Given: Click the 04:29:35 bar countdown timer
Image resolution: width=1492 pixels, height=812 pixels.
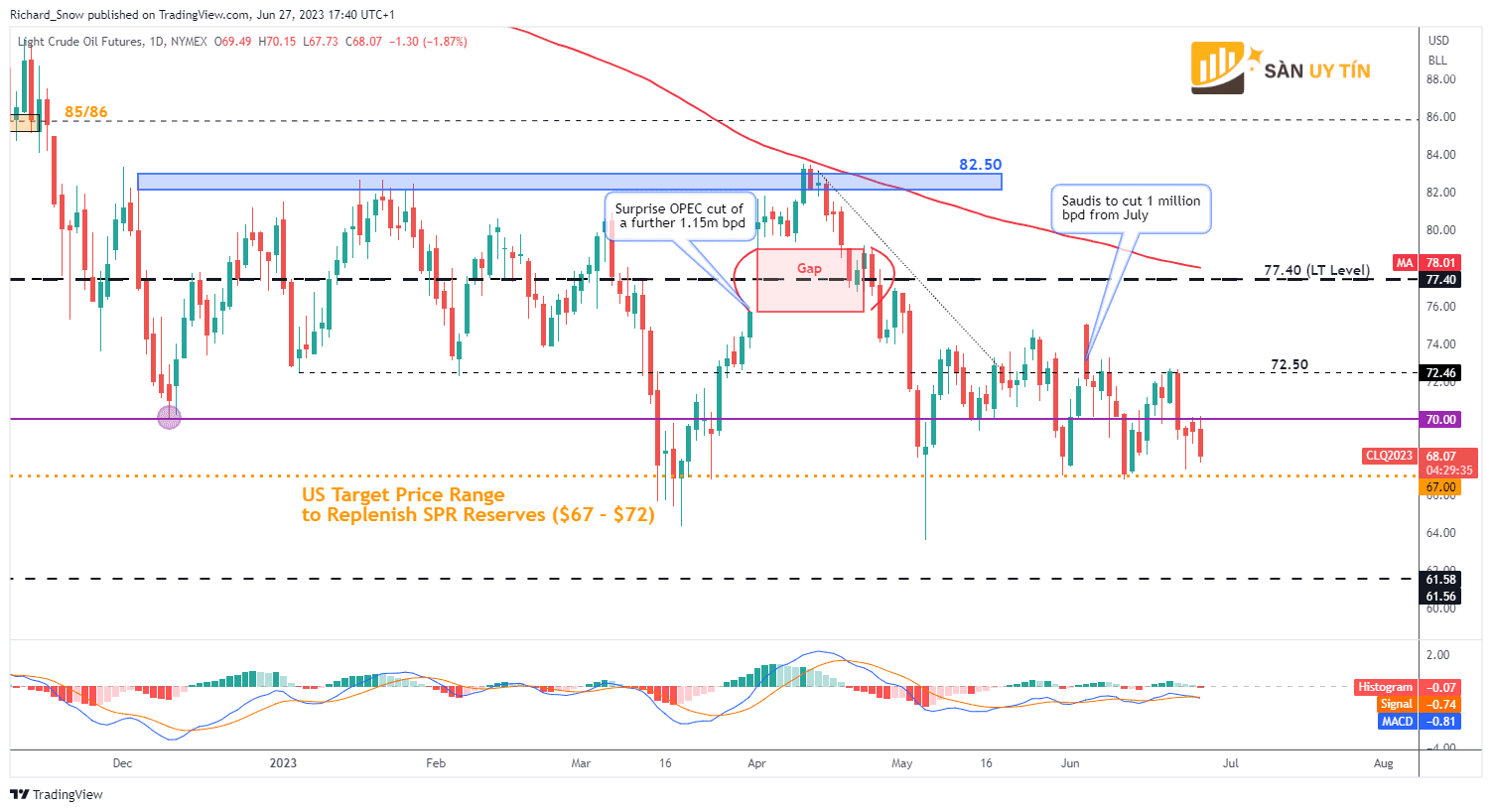Looking at the screenshot, I should 1448,471.
